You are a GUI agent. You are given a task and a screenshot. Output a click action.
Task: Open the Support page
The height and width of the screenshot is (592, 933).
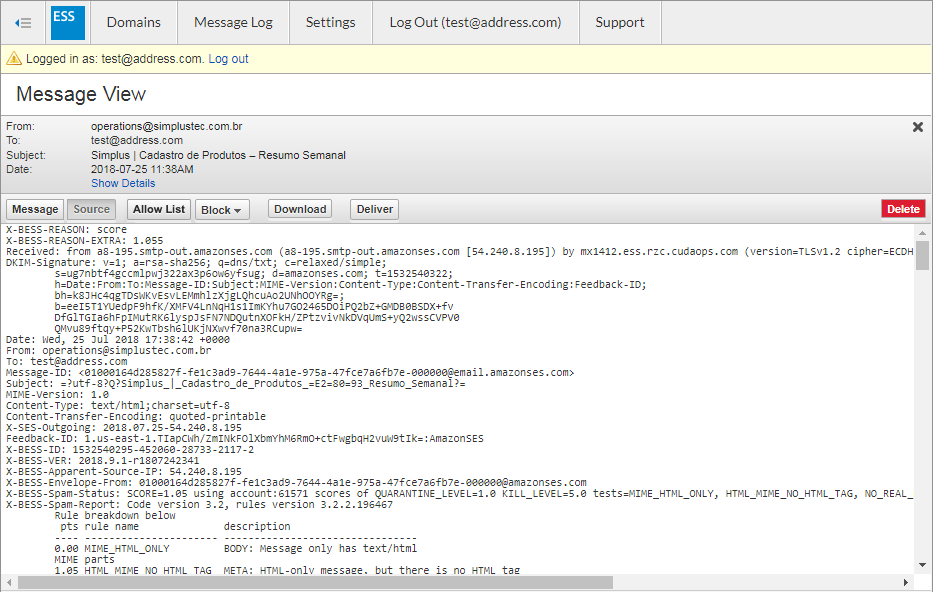click(x=619, y=22)
